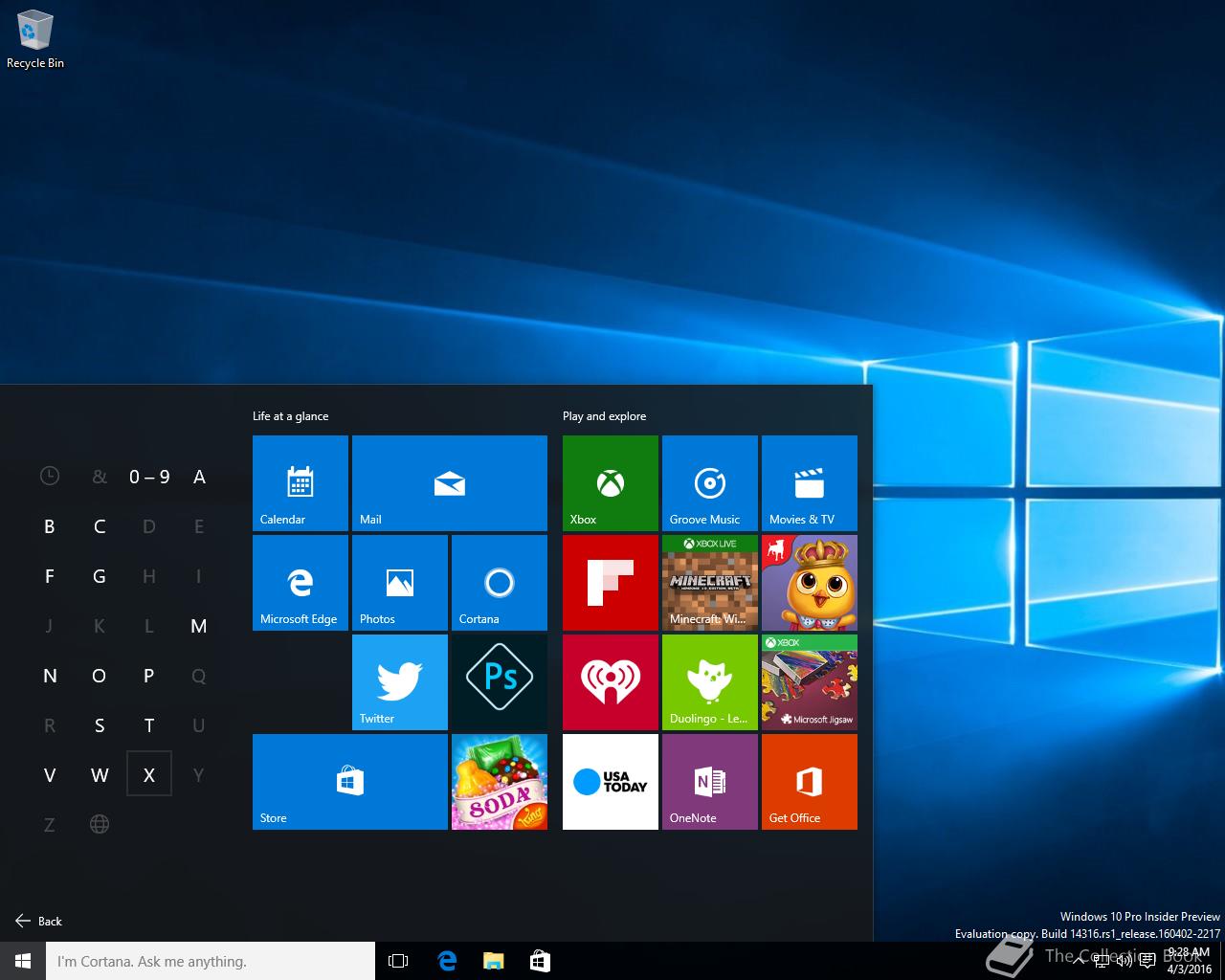Screen dimensions: 1225x980
Task: Launch Microsoft Edge tile
Action: [x=301, y=583]
